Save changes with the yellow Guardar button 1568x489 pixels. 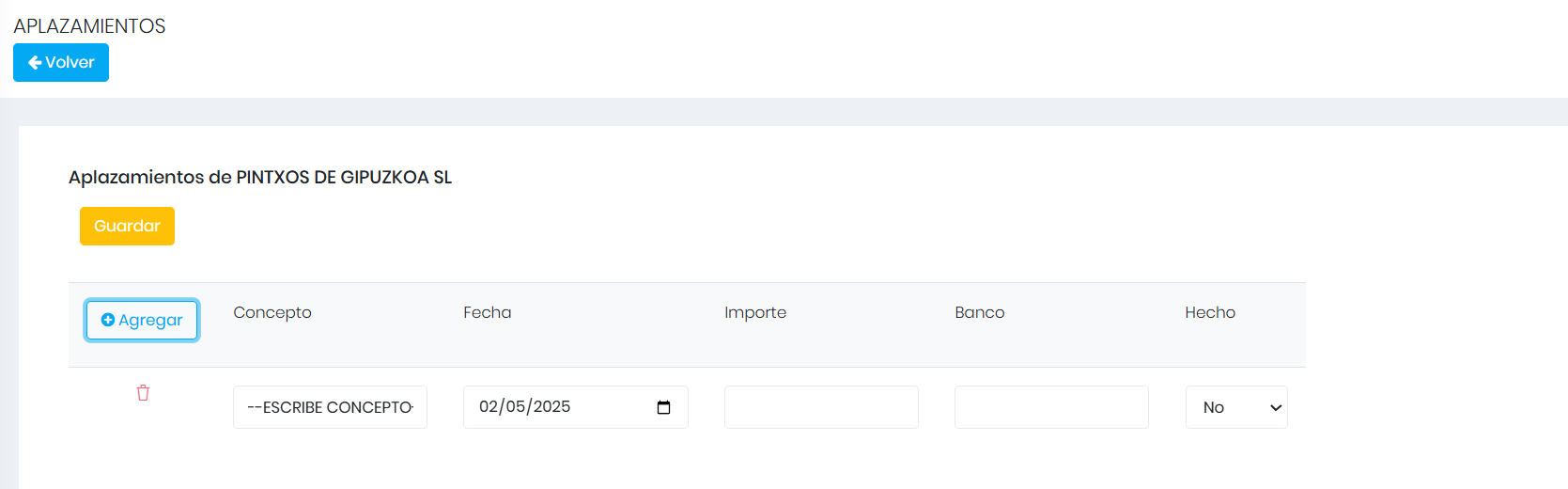(x=127, y=226)
